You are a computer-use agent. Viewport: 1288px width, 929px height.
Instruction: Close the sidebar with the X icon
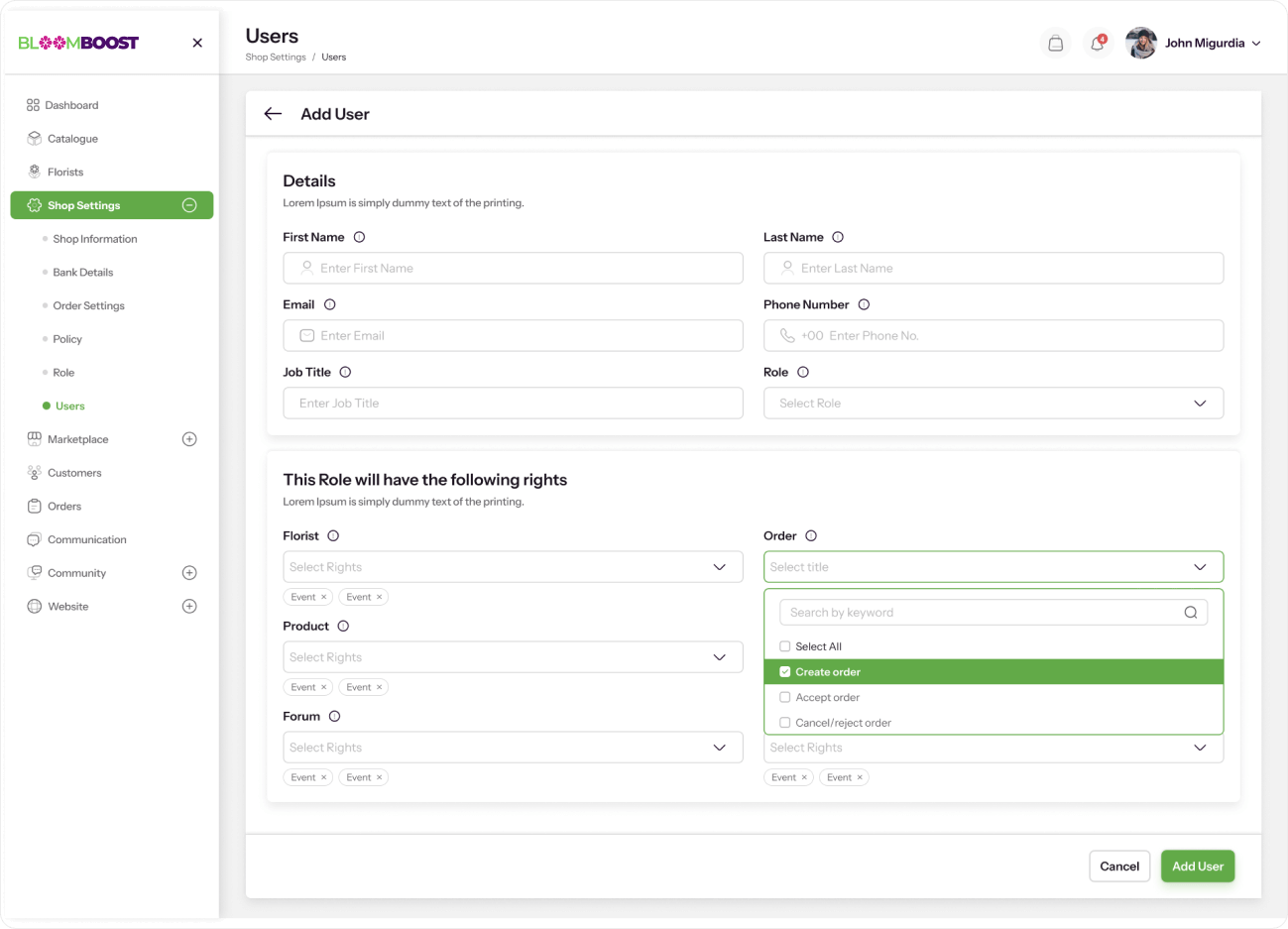point(197,43)
